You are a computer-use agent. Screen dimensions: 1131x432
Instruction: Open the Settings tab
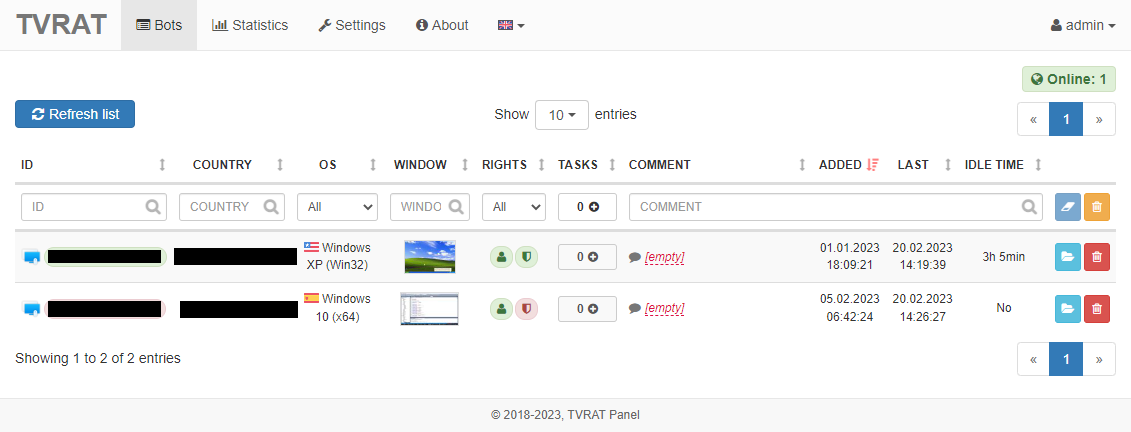pyautogui.click(x=351, y=25)
